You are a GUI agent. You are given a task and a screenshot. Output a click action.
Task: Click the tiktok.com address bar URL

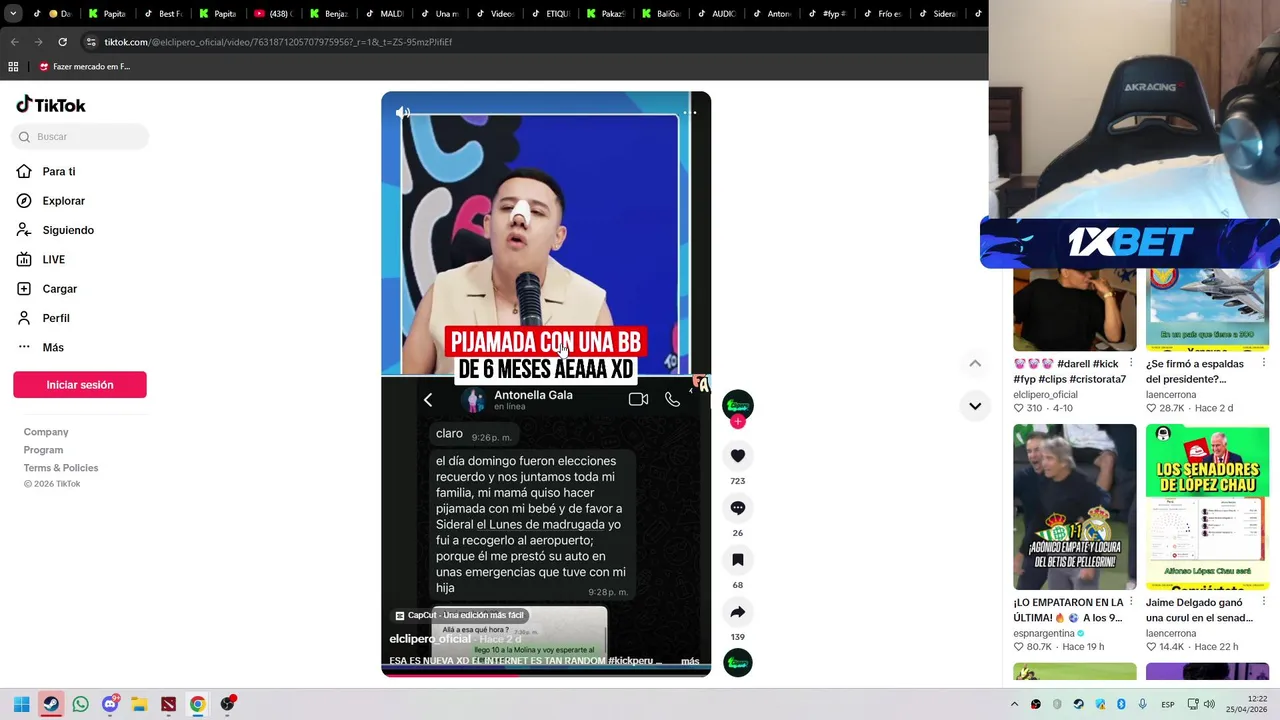pos(278,42)
